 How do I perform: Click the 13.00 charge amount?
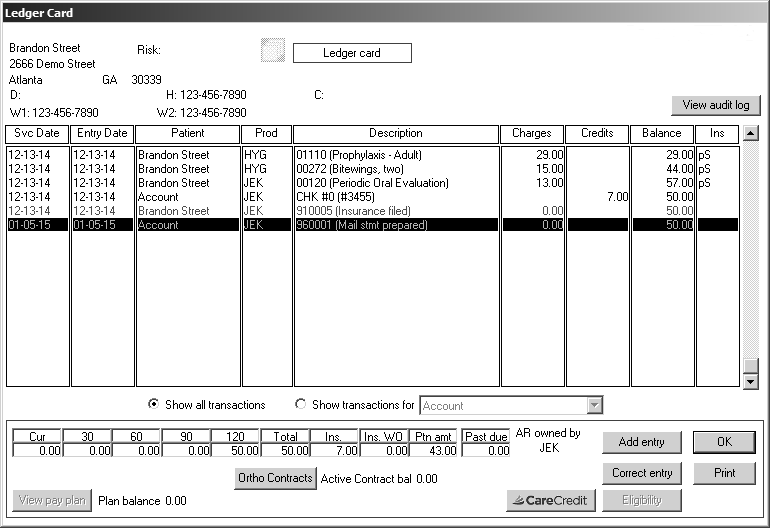point(549,183)
